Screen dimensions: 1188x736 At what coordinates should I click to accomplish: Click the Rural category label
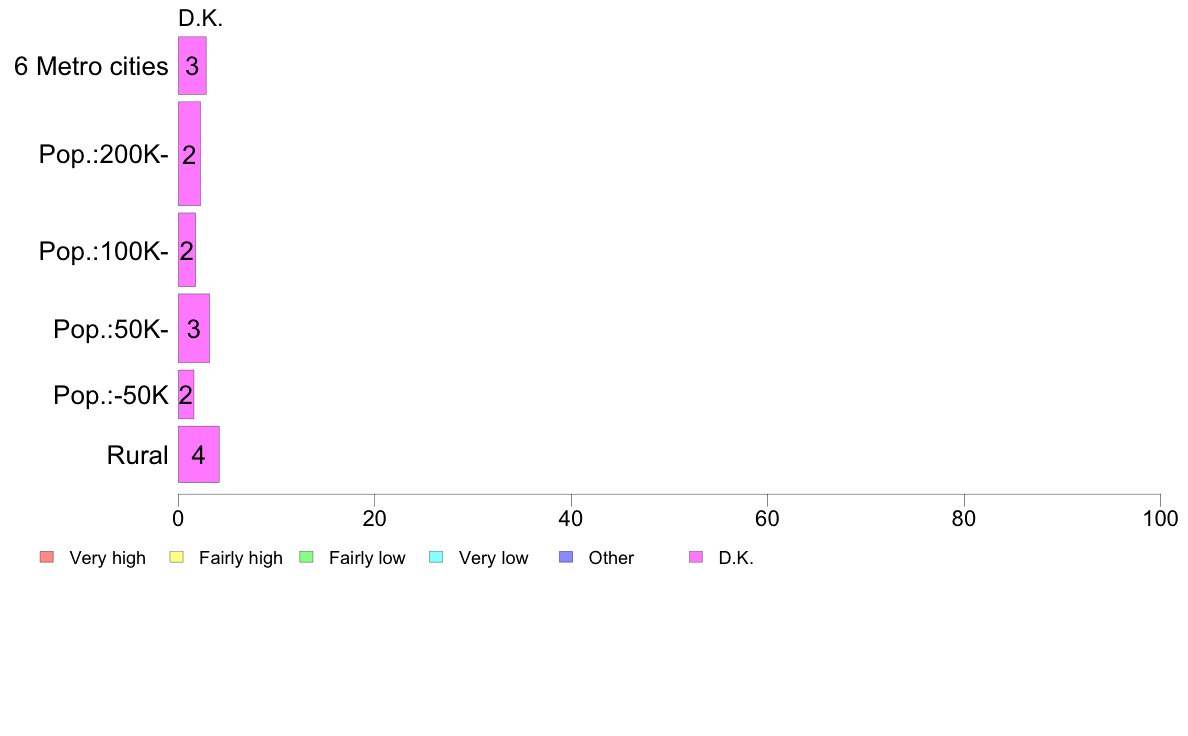point(137,455)
